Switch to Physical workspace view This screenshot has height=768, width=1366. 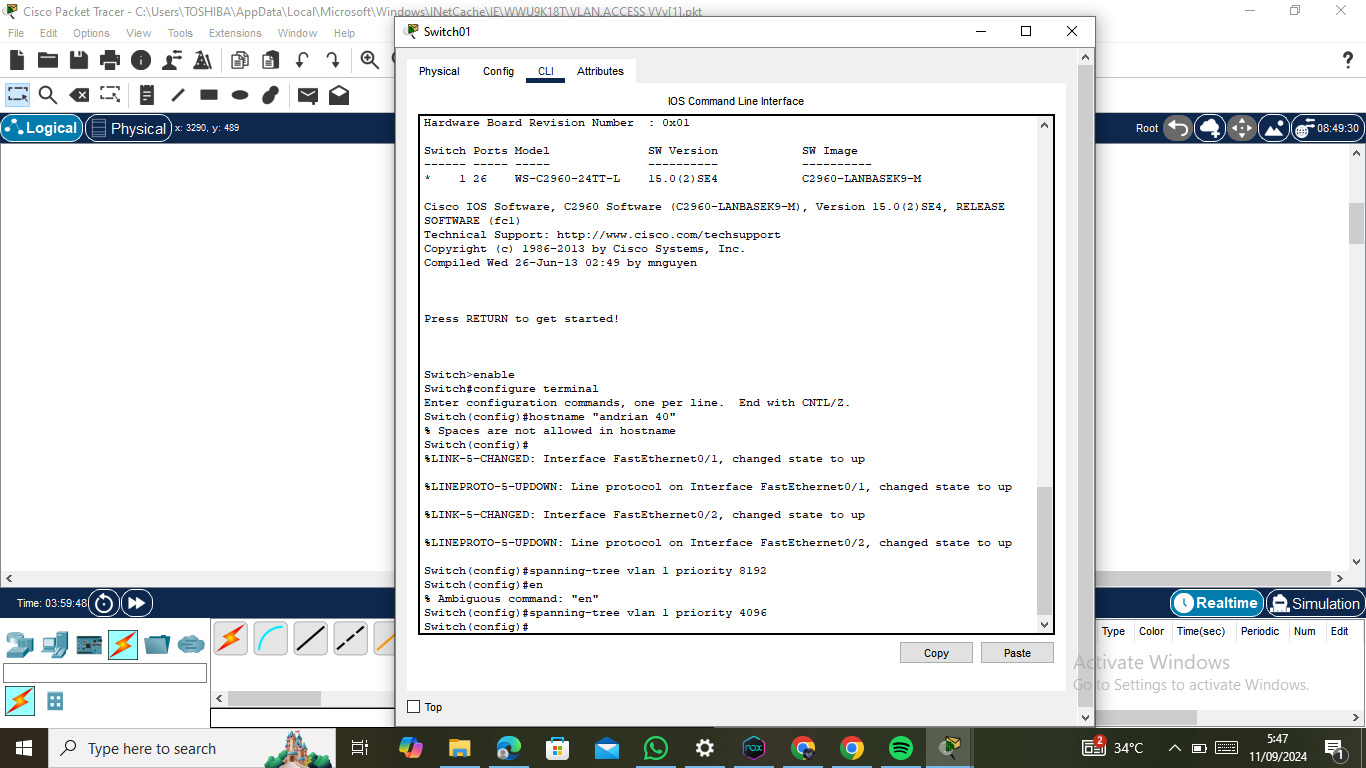tap(127, 128)
